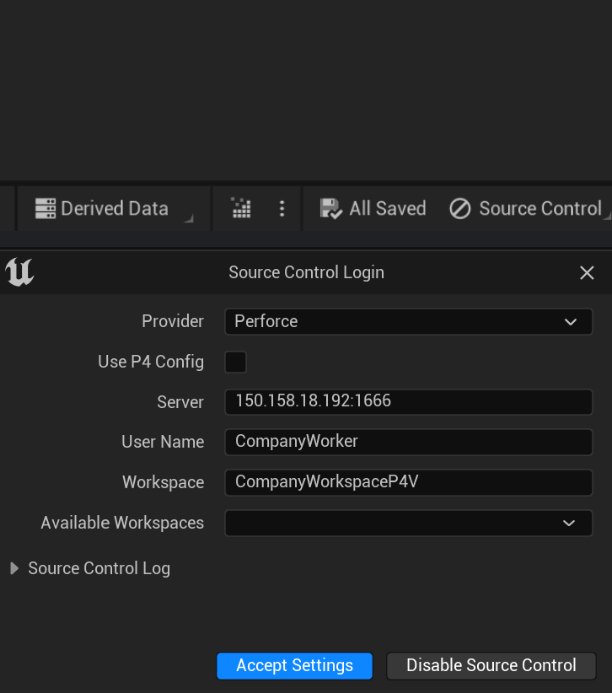Viewport: 612px width, 693px height.
Task: Open the Derived Data menu
Action: 114,209
